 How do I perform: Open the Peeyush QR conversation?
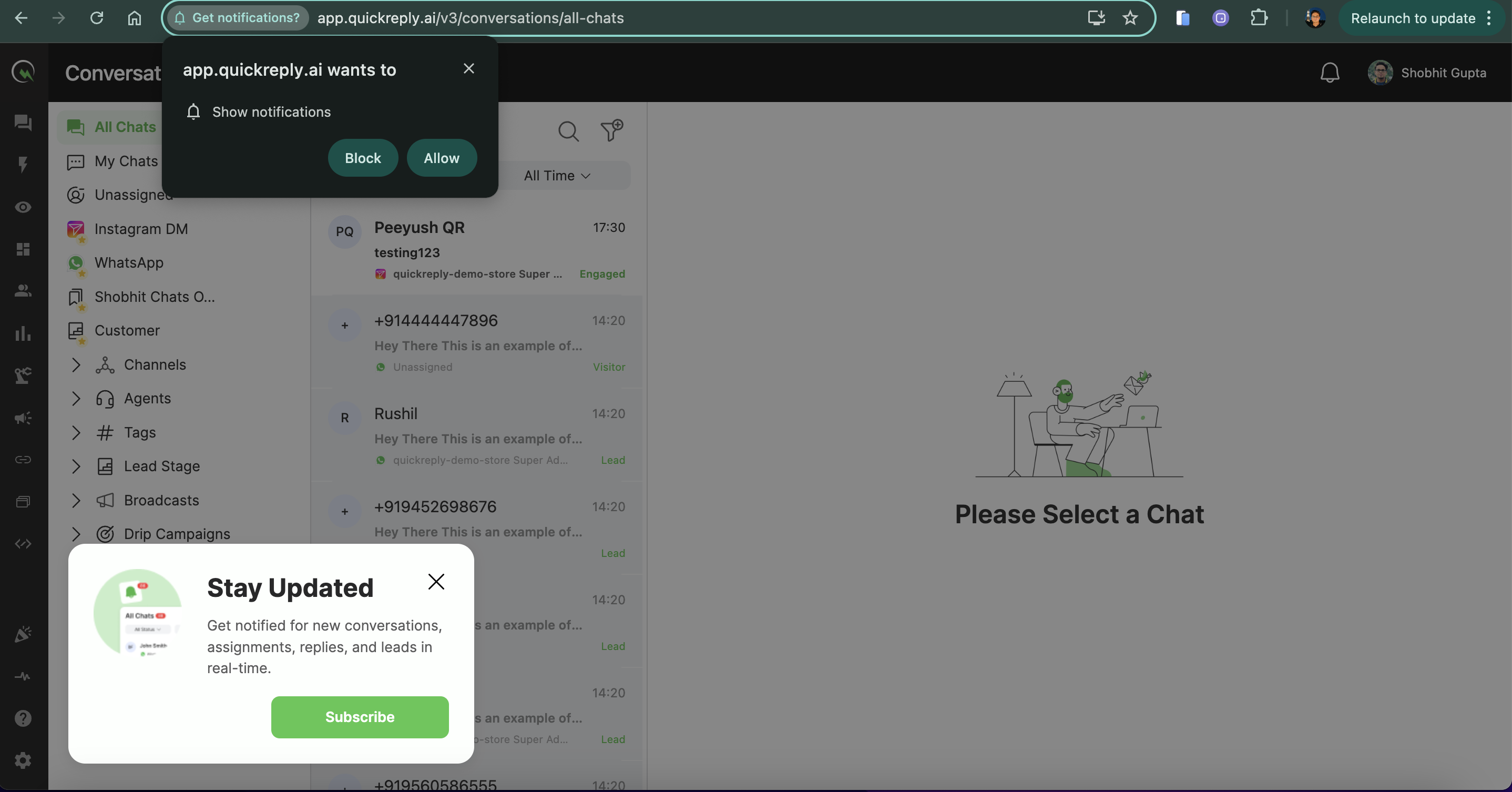(477, 248)
